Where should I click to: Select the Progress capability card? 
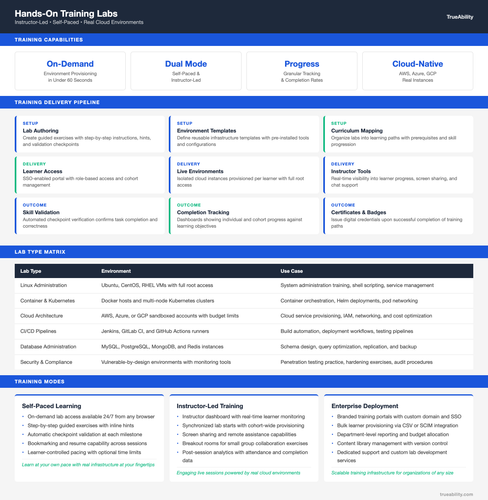pos(302,71)
